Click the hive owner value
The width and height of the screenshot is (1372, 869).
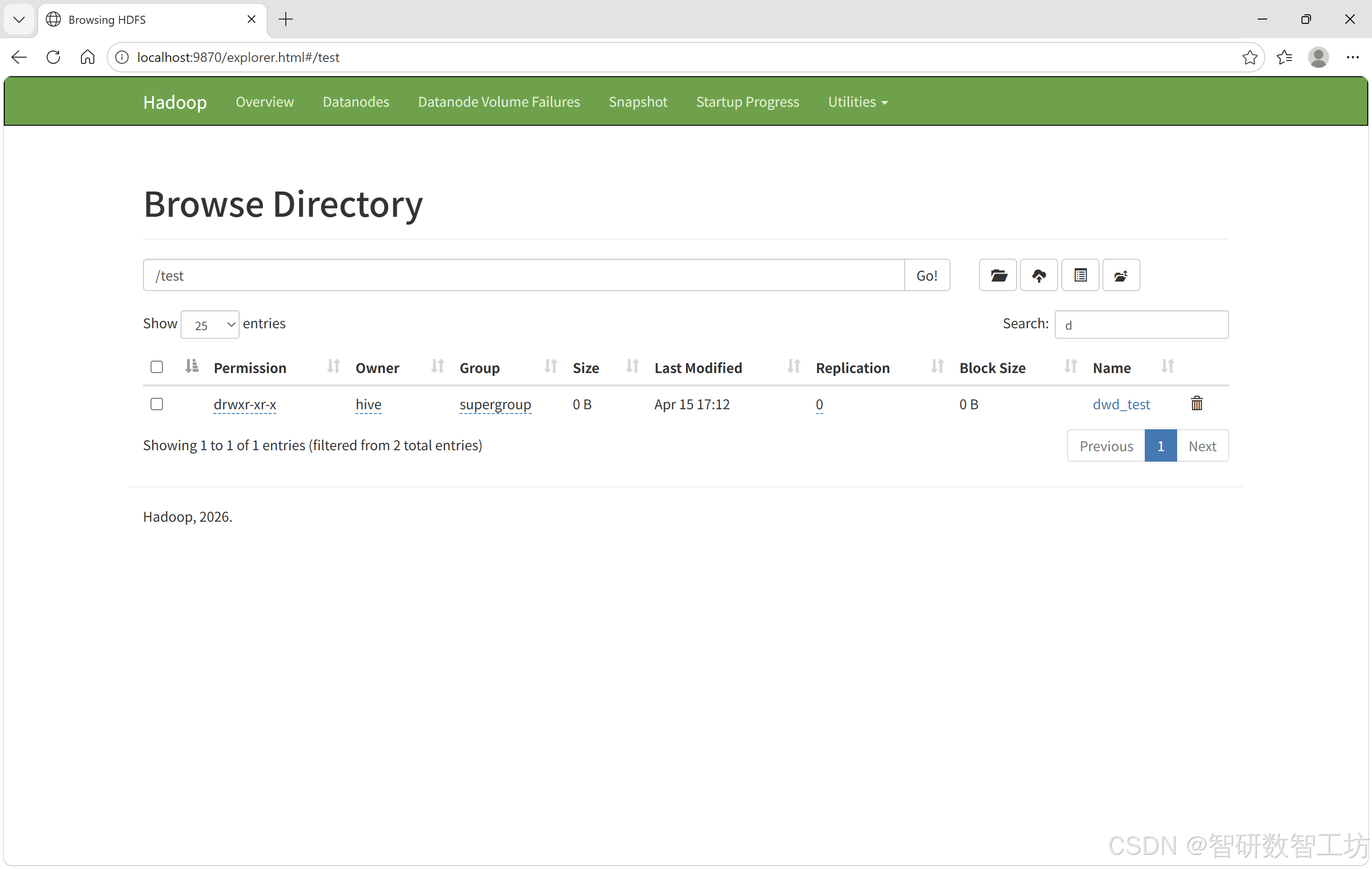[x=369, y=404]
